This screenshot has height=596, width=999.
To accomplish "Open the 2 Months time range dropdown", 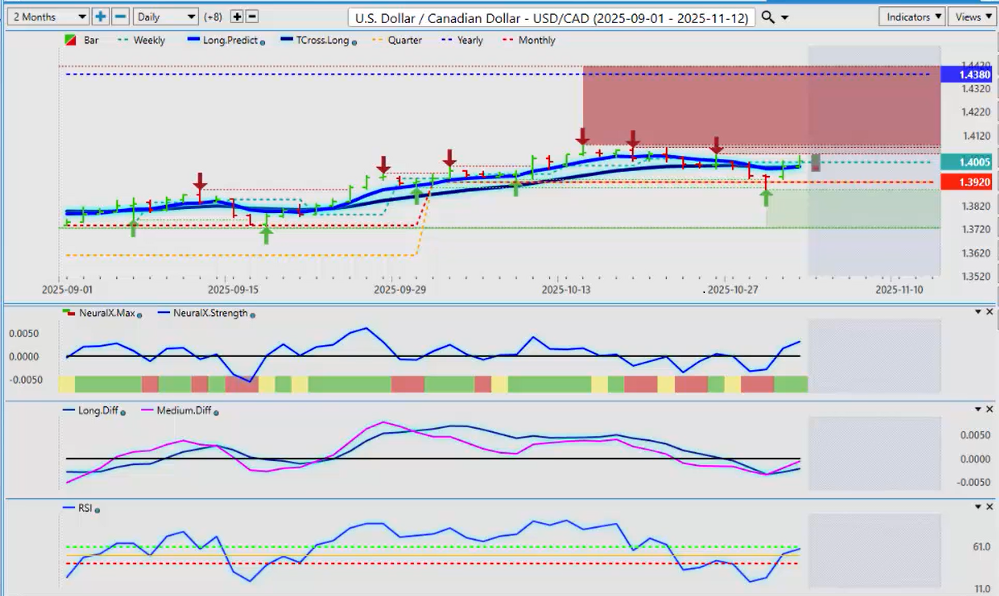I will click(47, 17).
